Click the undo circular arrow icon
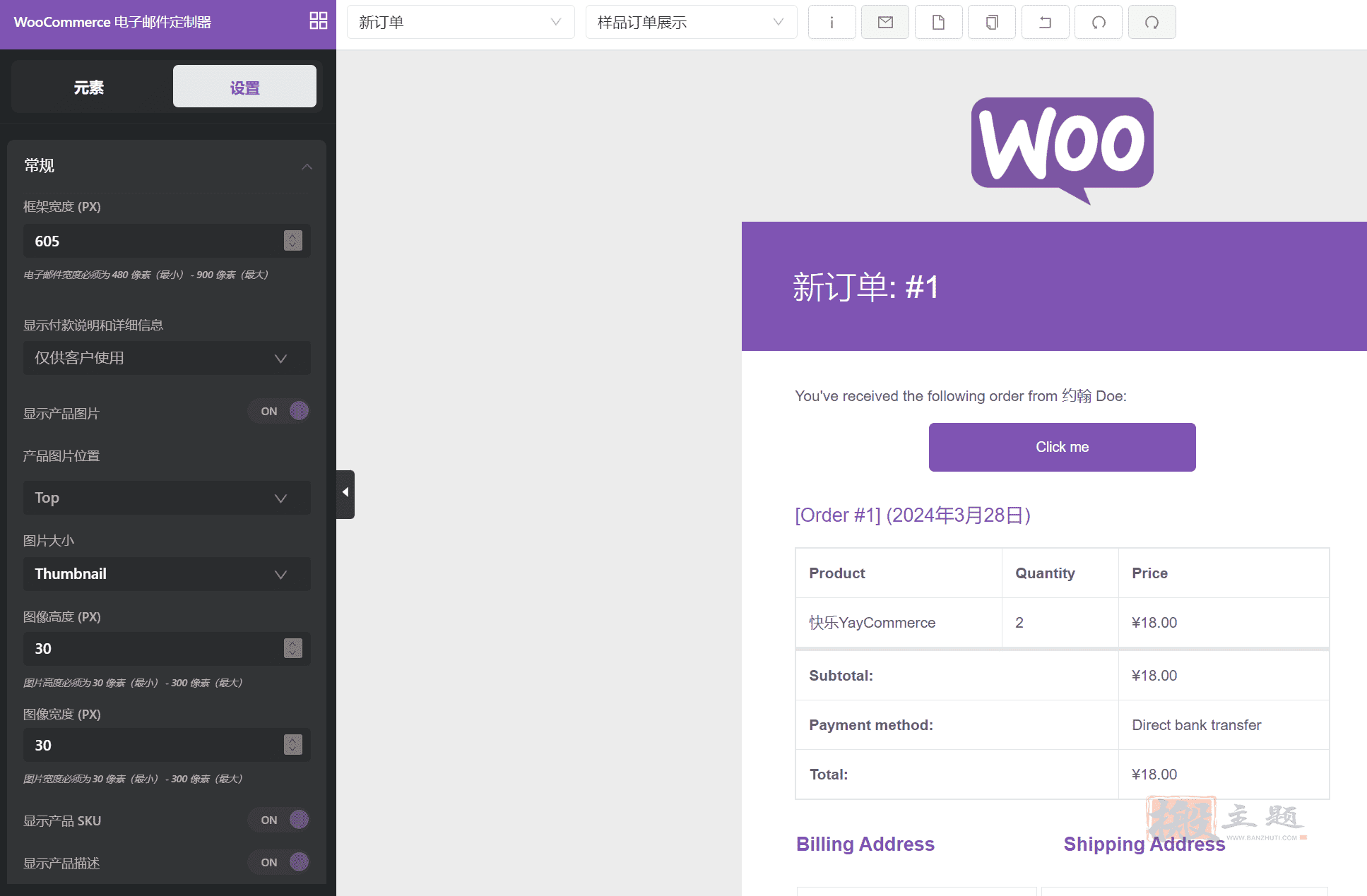 click(1099, 22)
